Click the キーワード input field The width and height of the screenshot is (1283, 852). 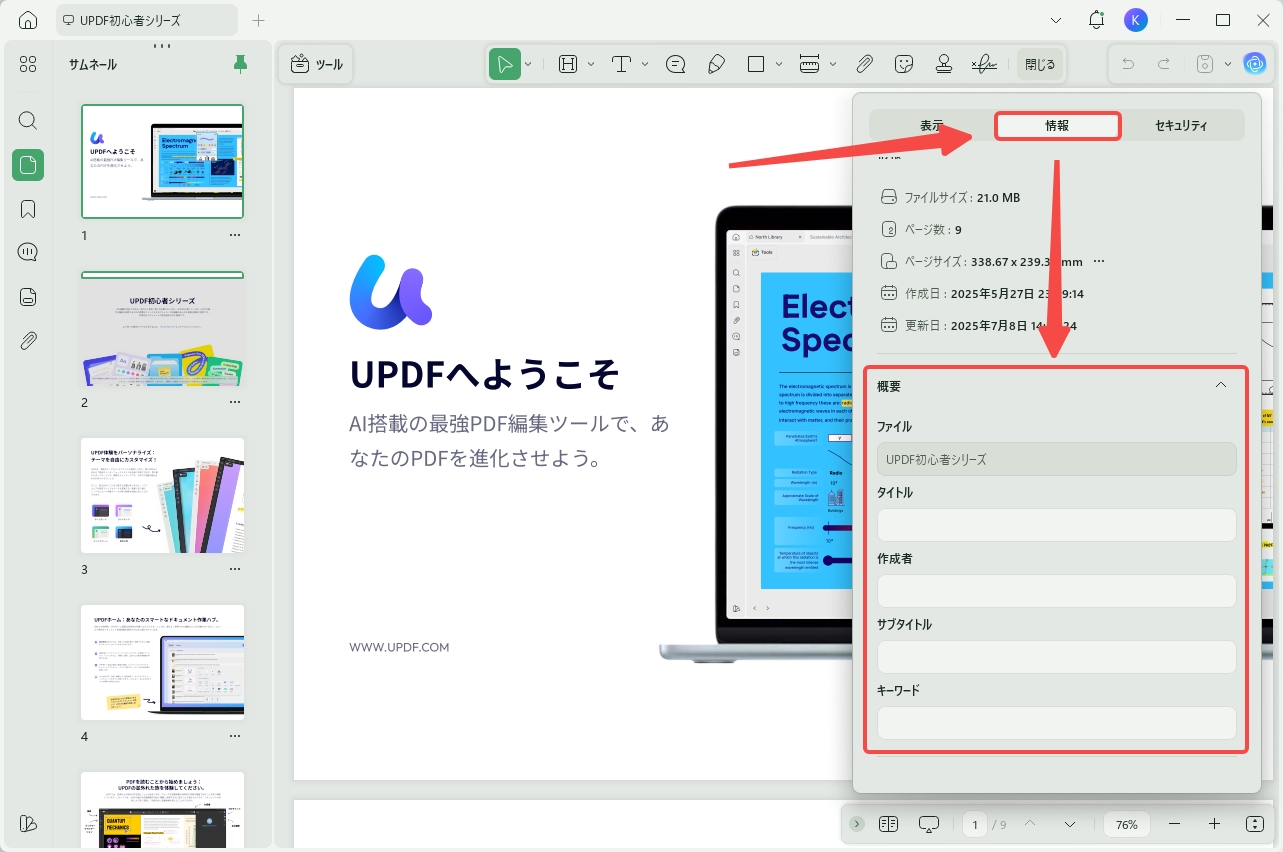point(1056,723)
